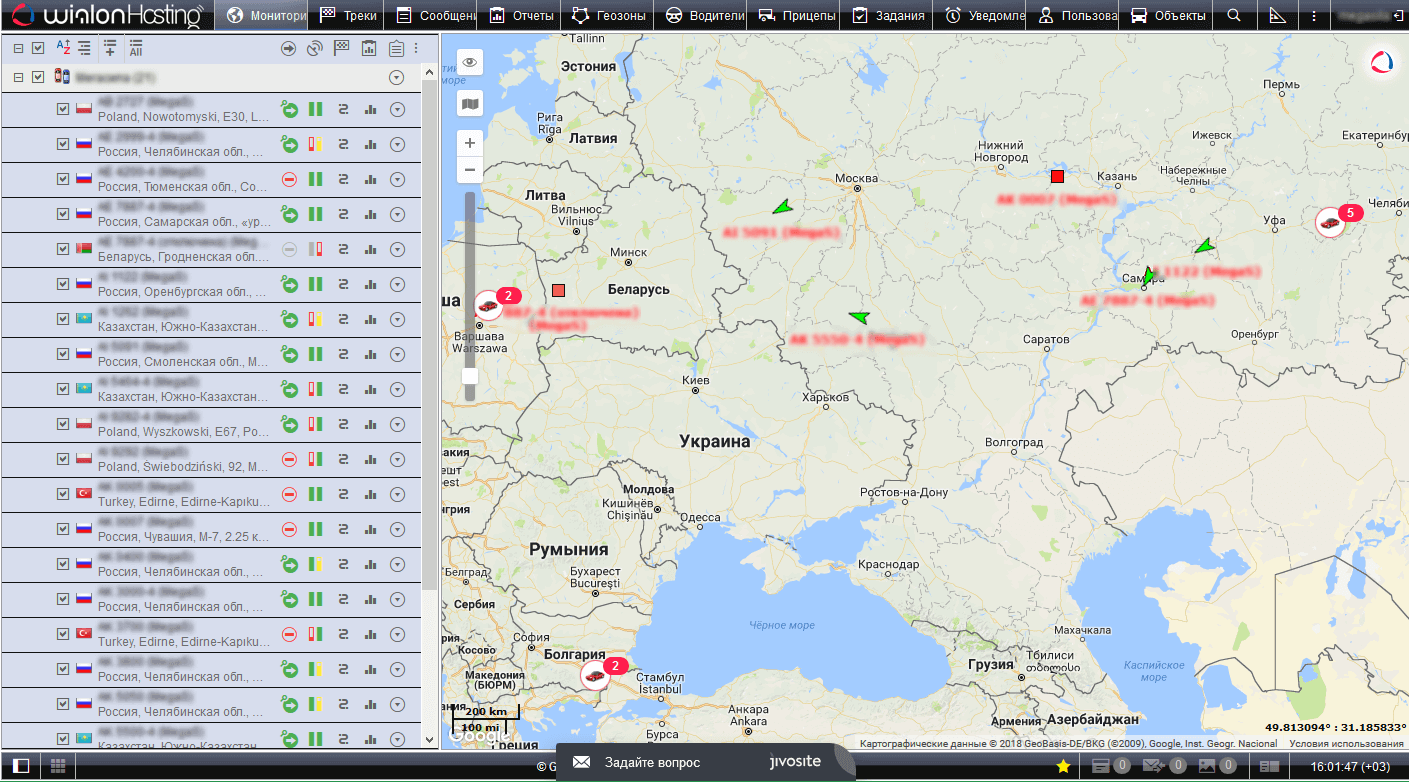Click the search magnifier icon in top bar
This screenshot has height=782, width=1409.
[x=1234, y=16]
